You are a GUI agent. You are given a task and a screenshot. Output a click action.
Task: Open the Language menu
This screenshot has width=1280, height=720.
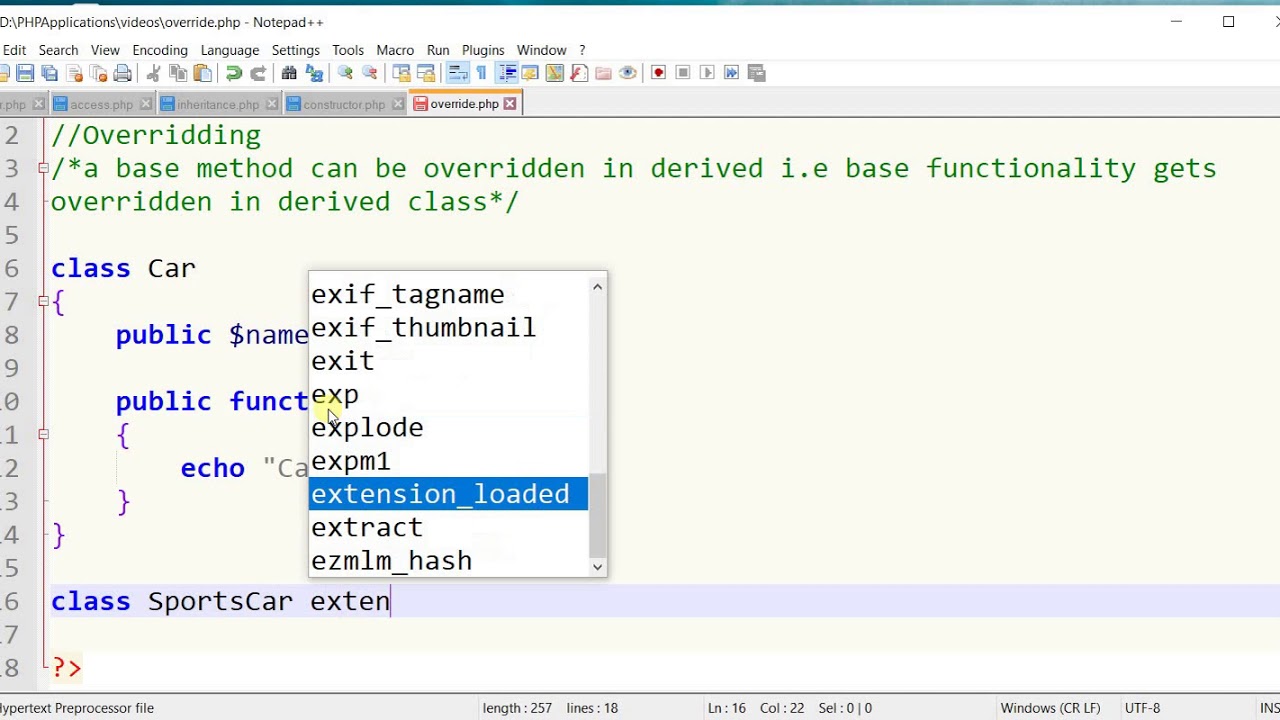[x=230, y=50]
